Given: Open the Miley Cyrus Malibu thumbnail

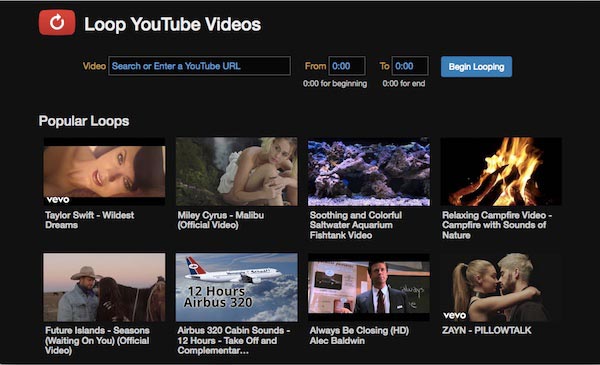Looking at the screenshot, I should 236,171.
